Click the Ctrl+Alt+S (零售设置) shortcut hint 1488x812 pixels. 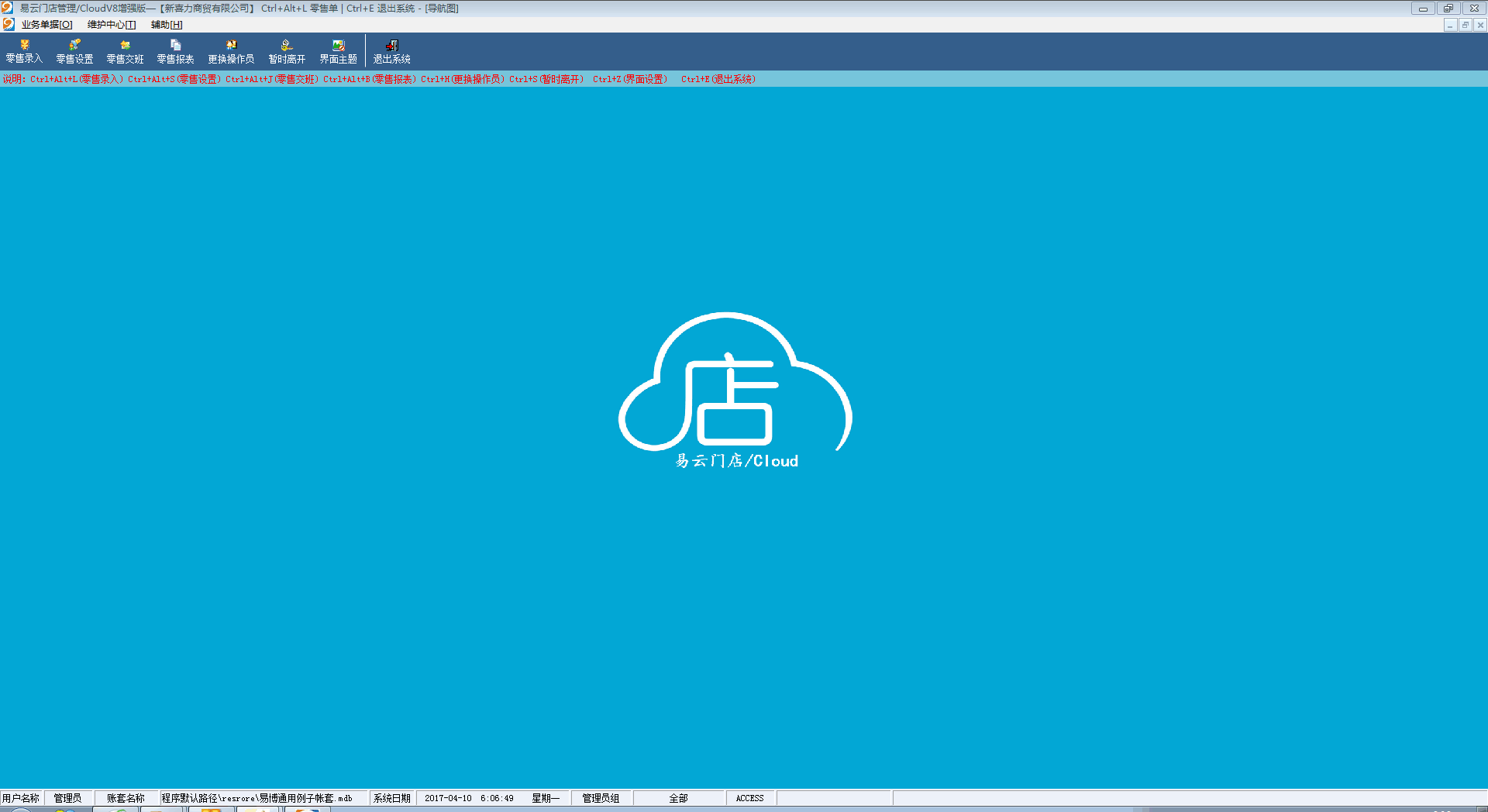[174, 79]
